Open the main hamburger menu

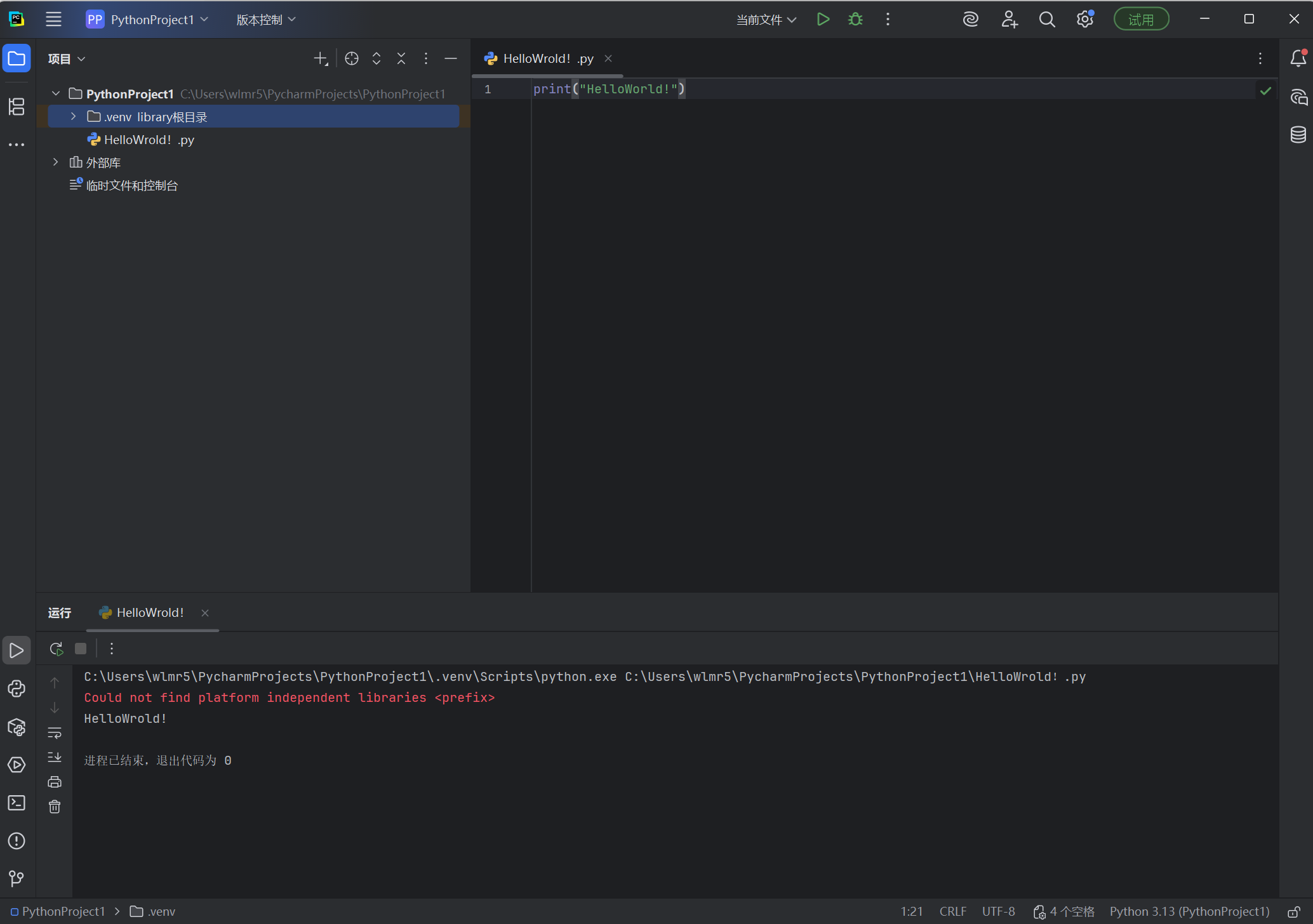point(53,19)
